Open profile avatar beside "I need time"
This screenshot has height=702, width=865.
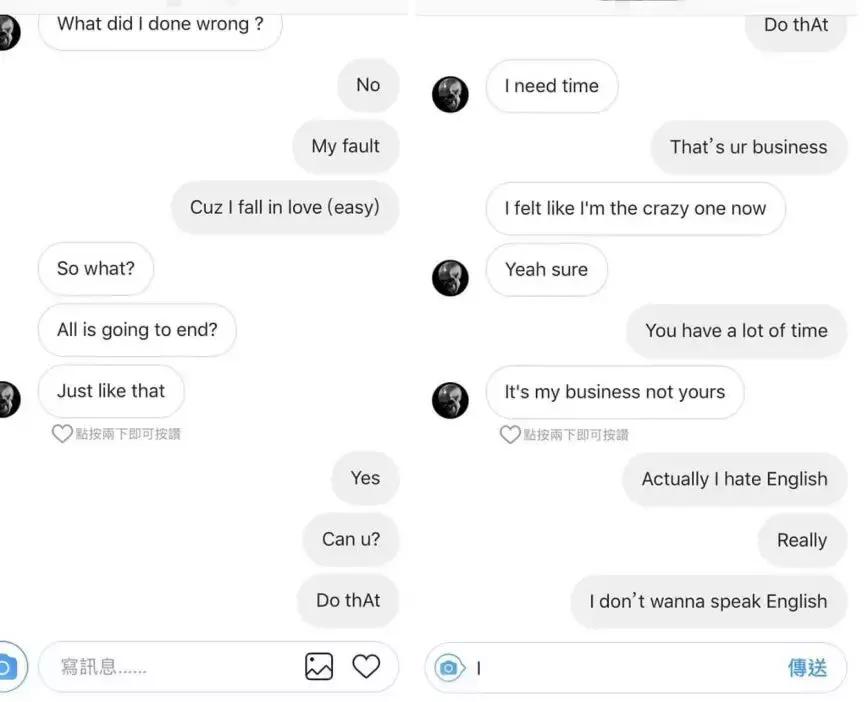450,94
